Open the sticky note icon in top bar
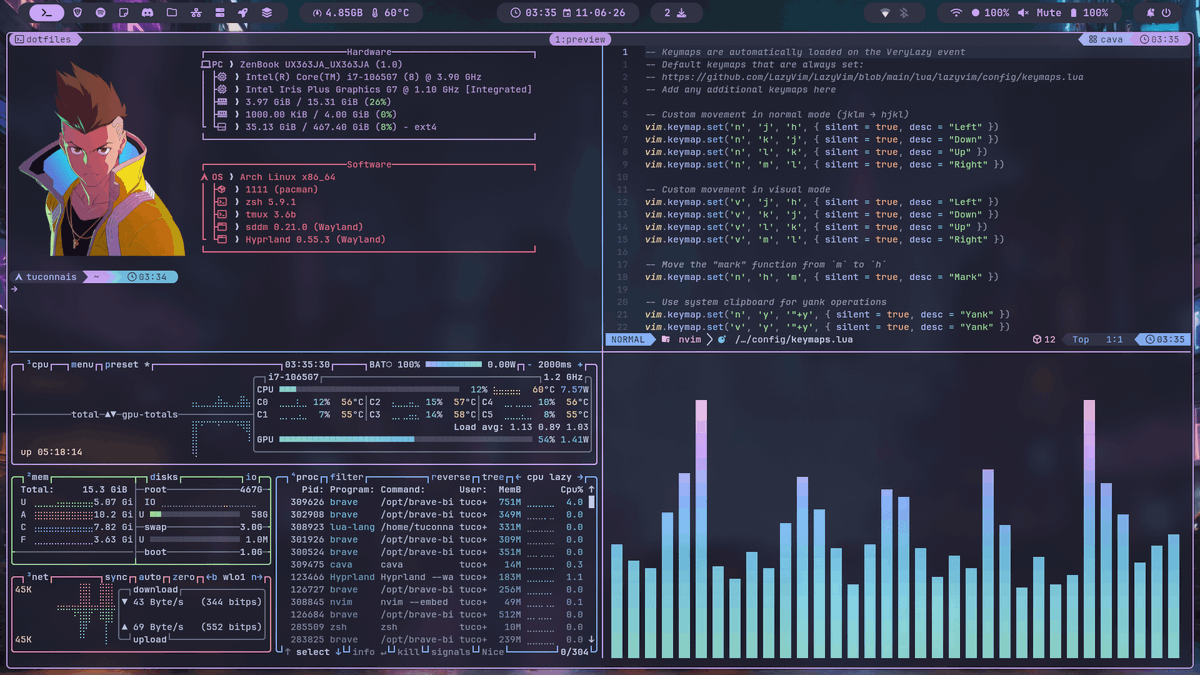 click(124, 13)
